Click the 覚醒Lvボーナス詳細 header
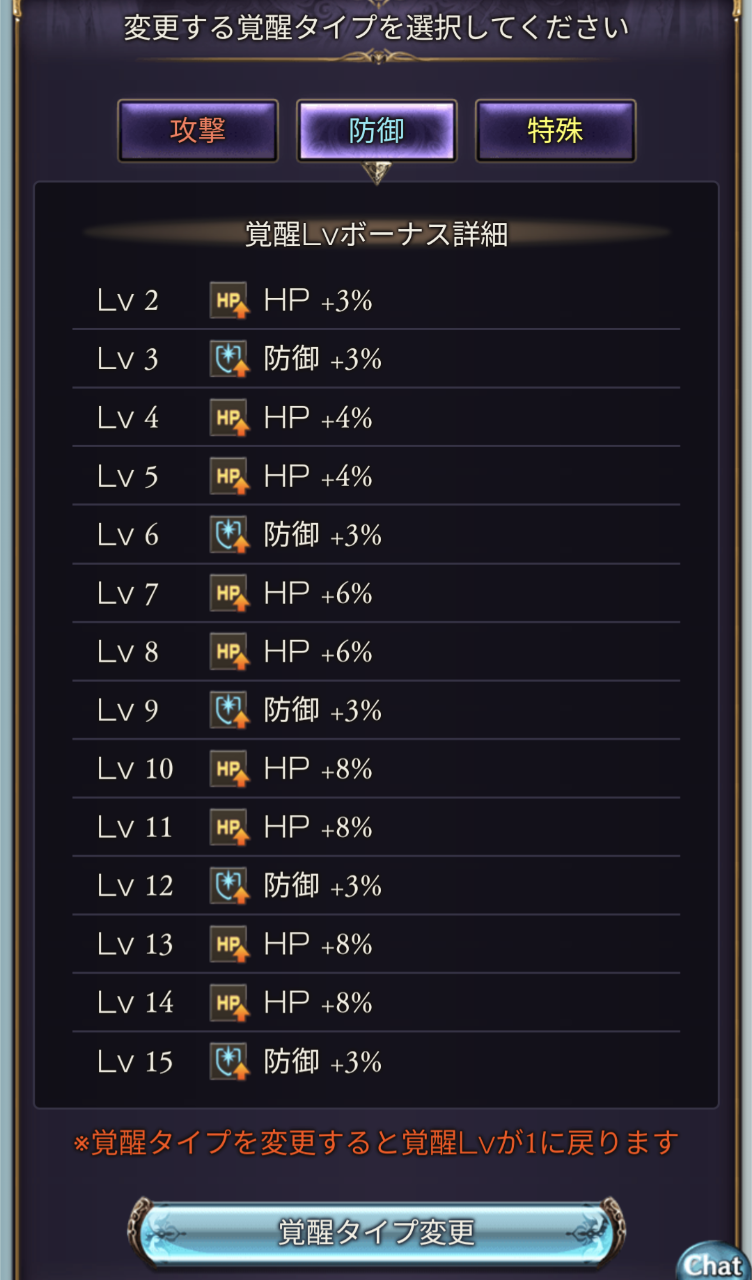This screenshot has width=752, height=1280. (x=376, y=234)
